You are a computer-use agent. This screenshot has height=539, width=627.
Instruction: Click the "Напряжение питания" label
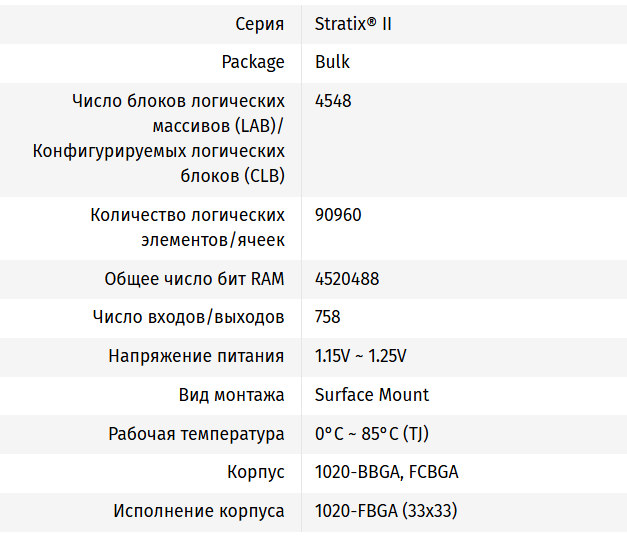pyautogui.click(x=196, y=356)
